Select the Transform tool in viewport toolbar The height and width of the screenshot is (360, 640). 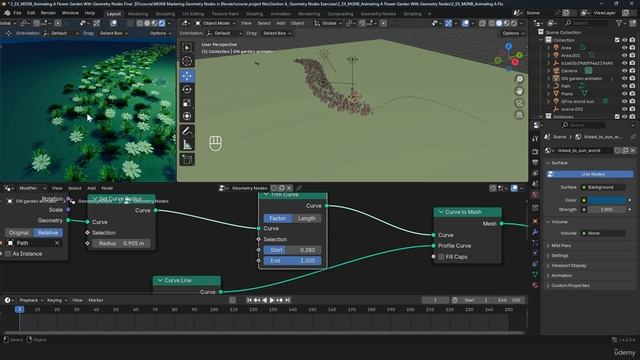coord(187,116)
